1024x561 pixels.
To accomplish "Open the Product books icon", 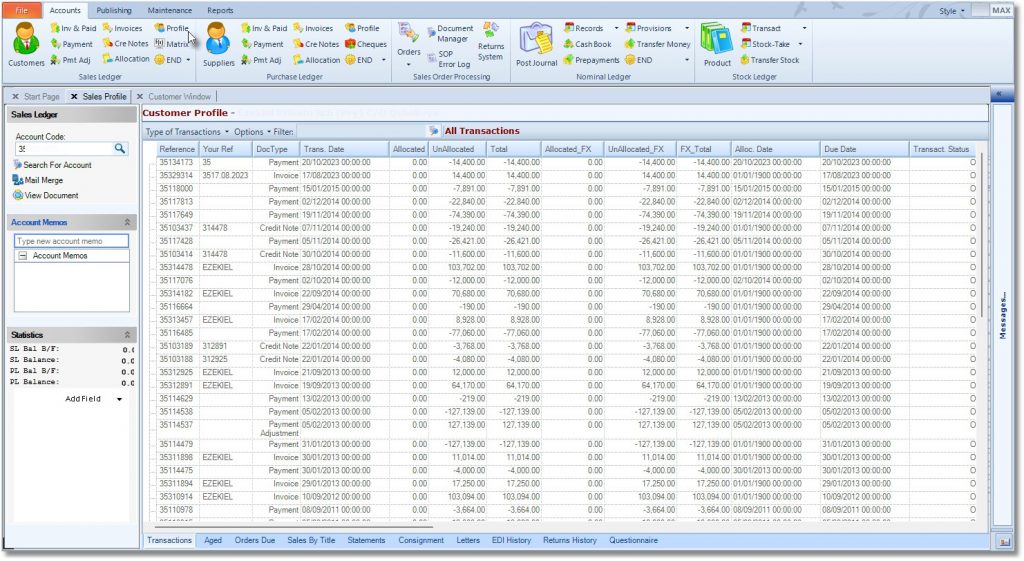I will click(716, 44).
